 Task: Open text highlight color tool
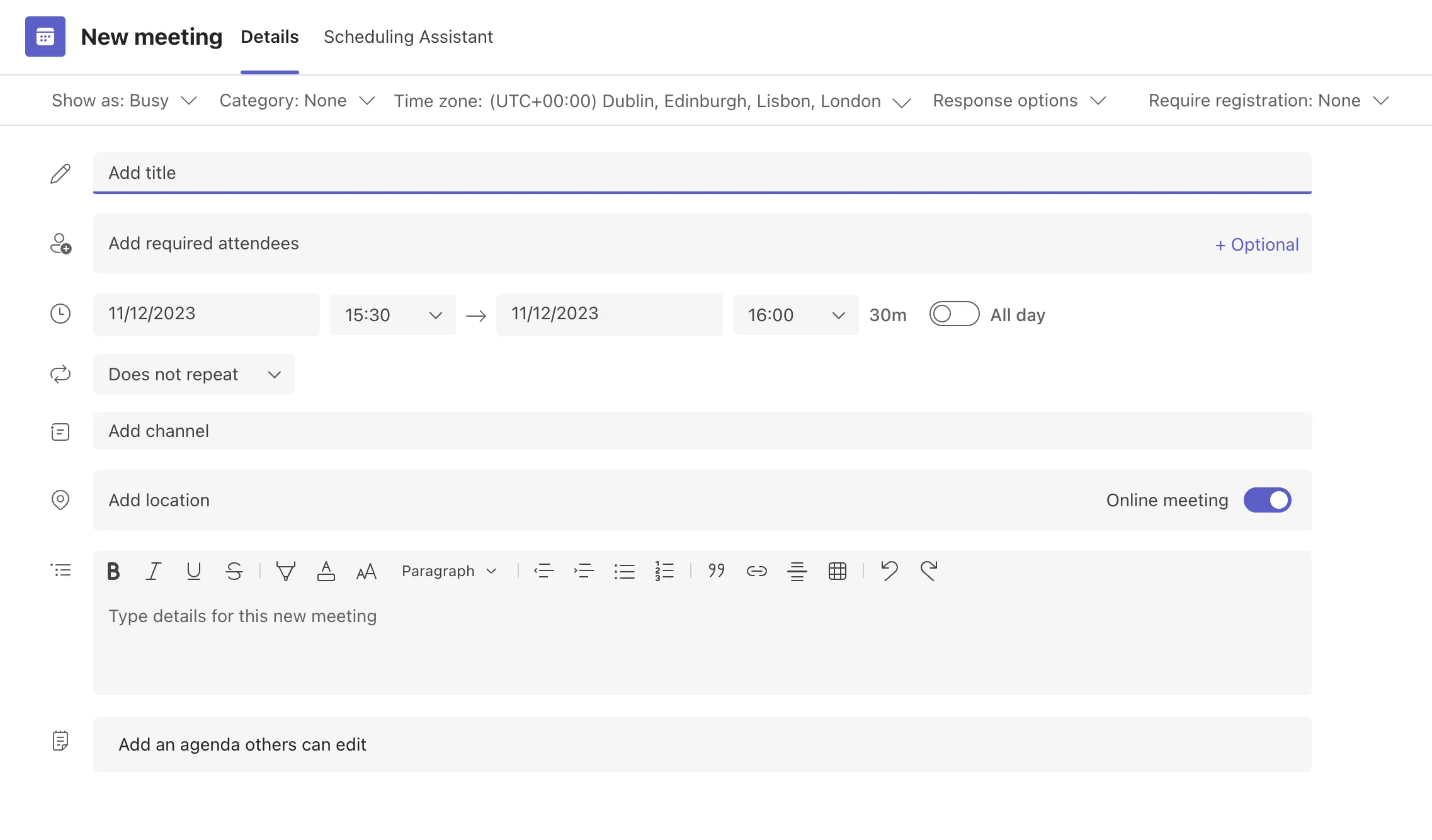pyautogui.click(x=285, y=571)
